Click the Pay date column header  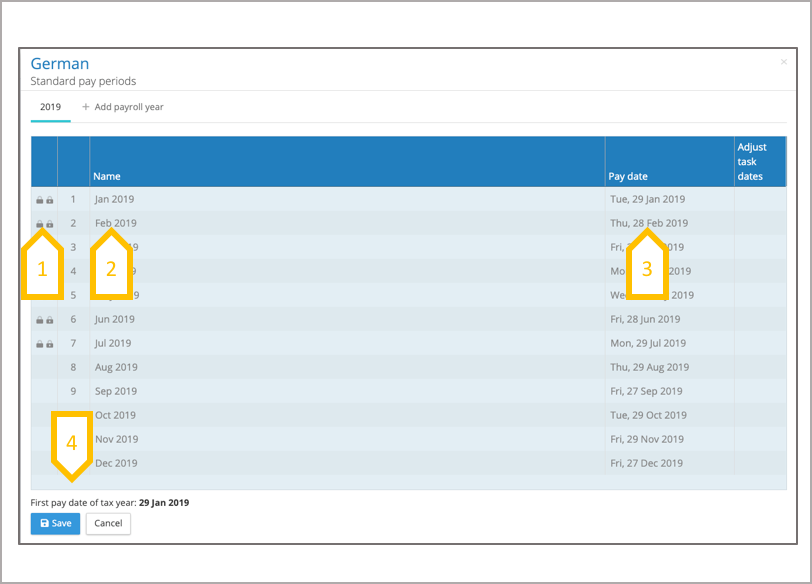coord(628,177)
